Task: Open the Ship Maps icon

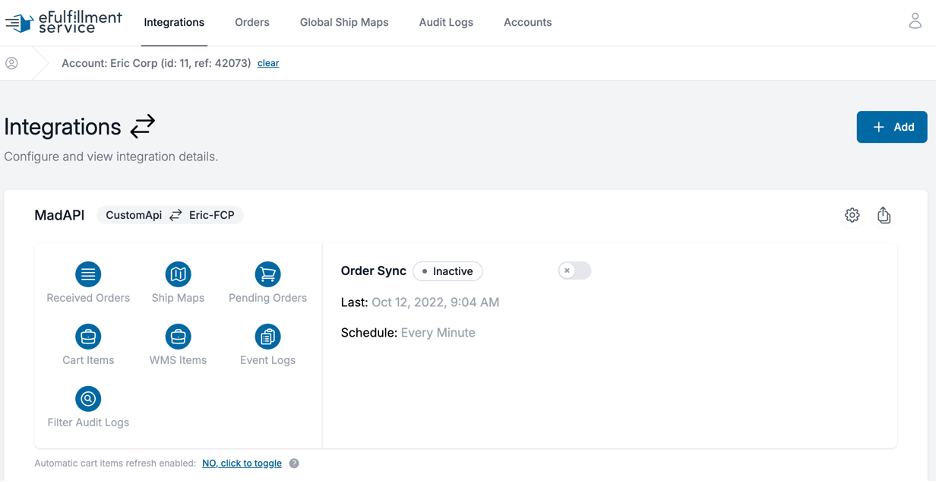Action: point(178,275)
